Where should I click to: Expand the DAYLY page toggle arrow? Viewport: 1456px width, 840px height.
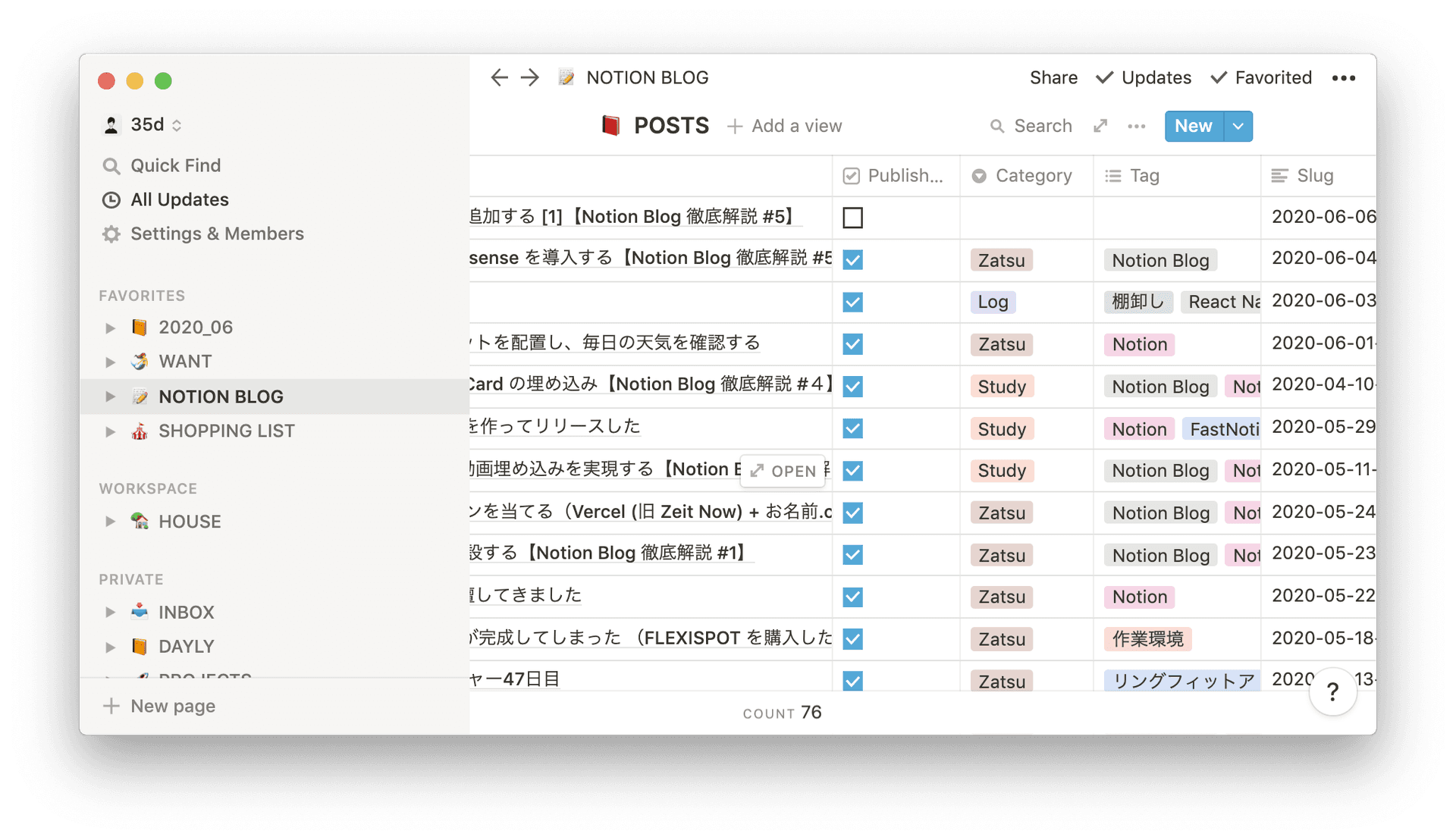(x=111, y=647)
